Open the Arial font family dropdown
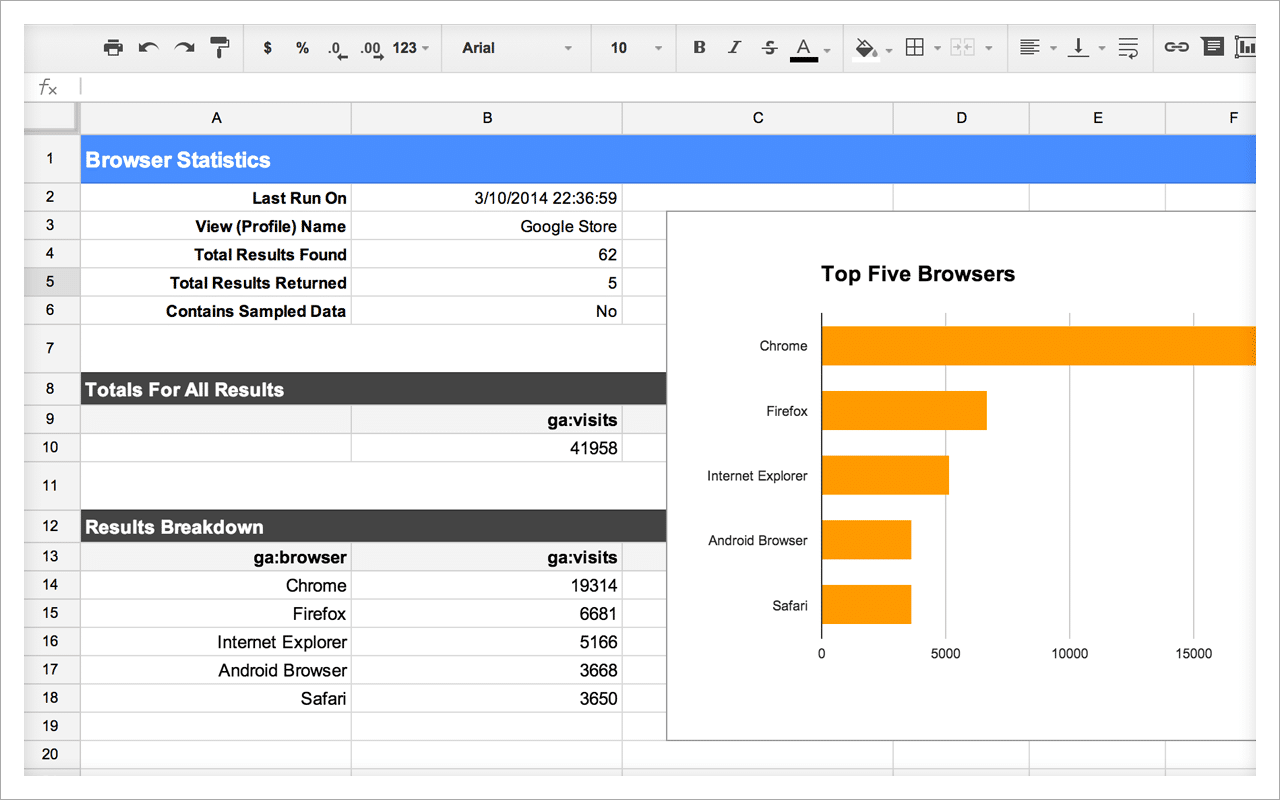This screenshot has height=800, width=1280. pyautogui.click(x=516, y=47)
